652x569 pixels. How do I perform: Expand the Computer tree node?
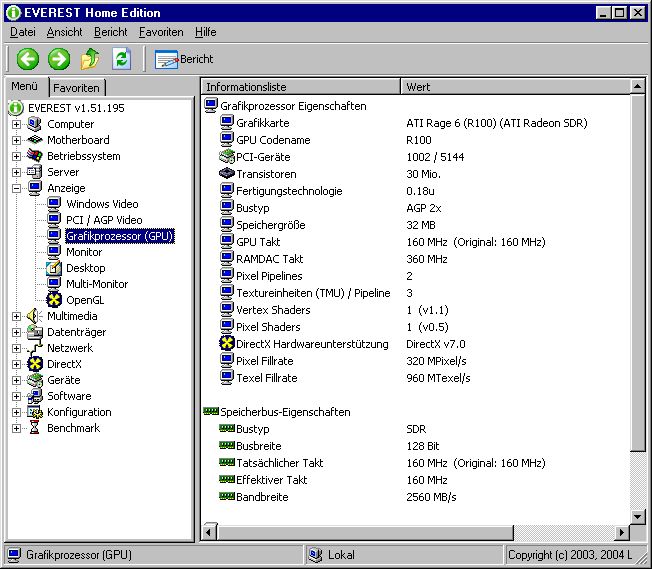tap(16, 124)
